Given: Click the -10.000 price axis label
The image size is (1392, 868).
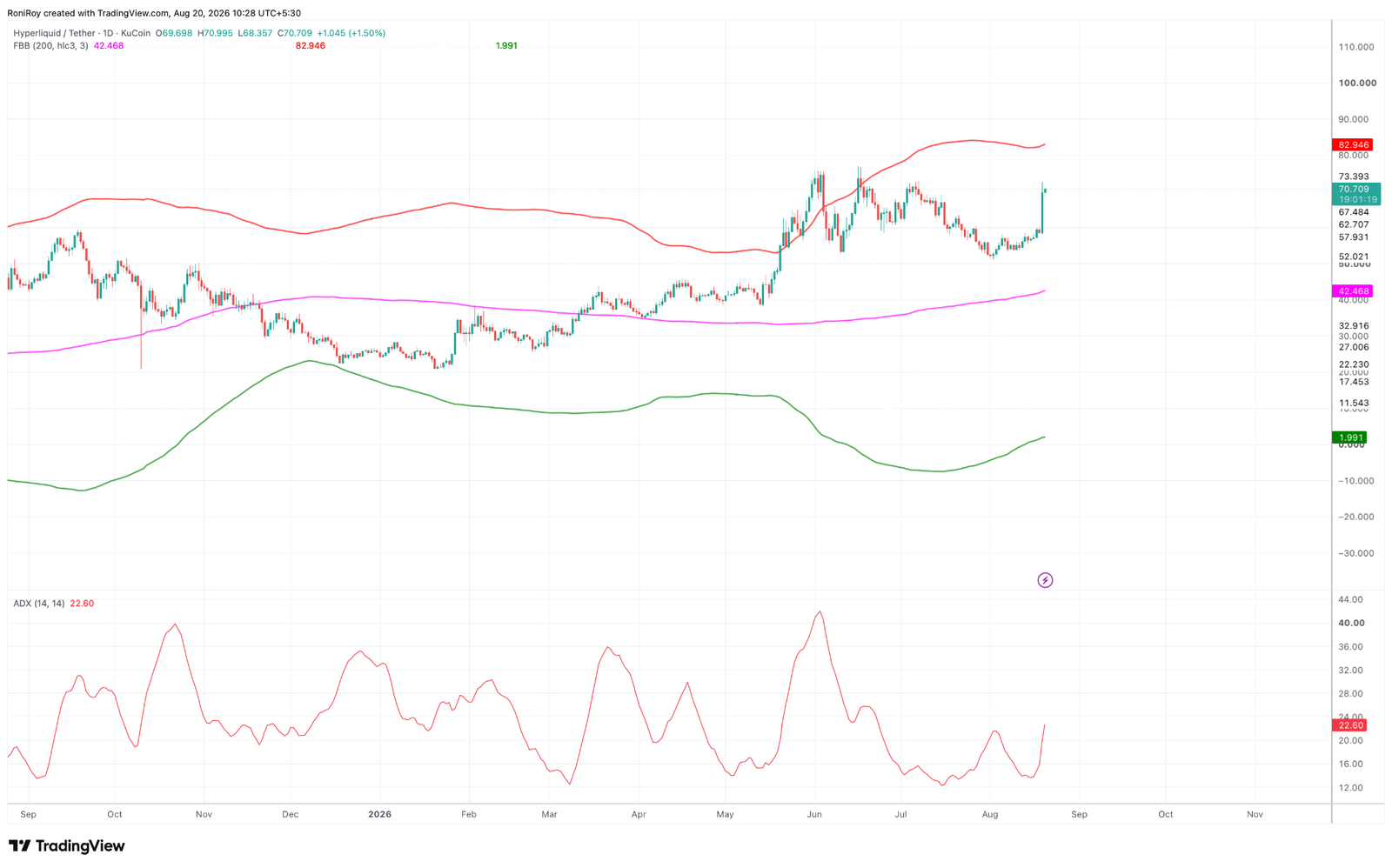Looking at the screenshot, I should click(1355, 481).
